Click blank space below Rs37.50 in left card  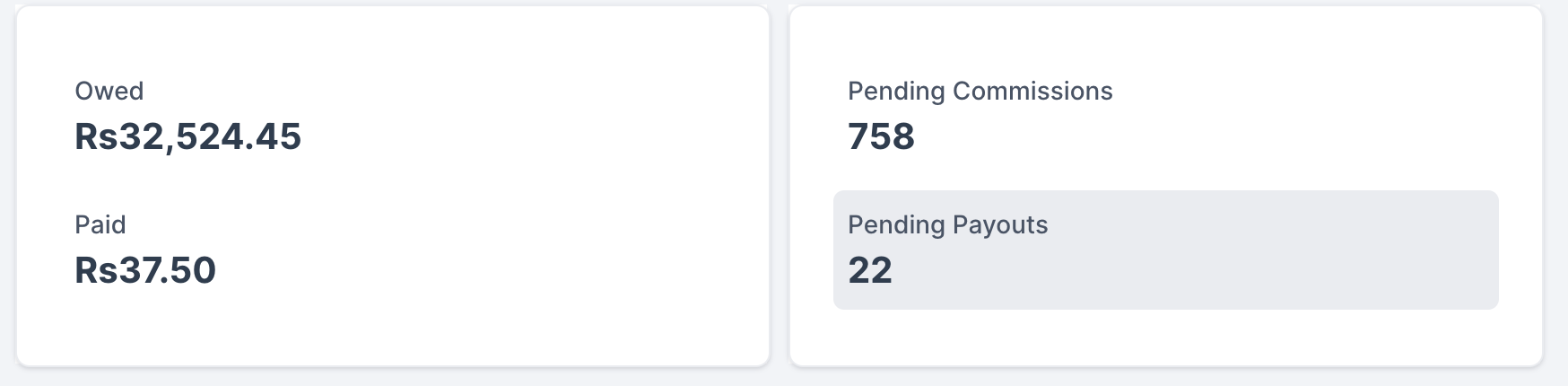tap(269, 328)
